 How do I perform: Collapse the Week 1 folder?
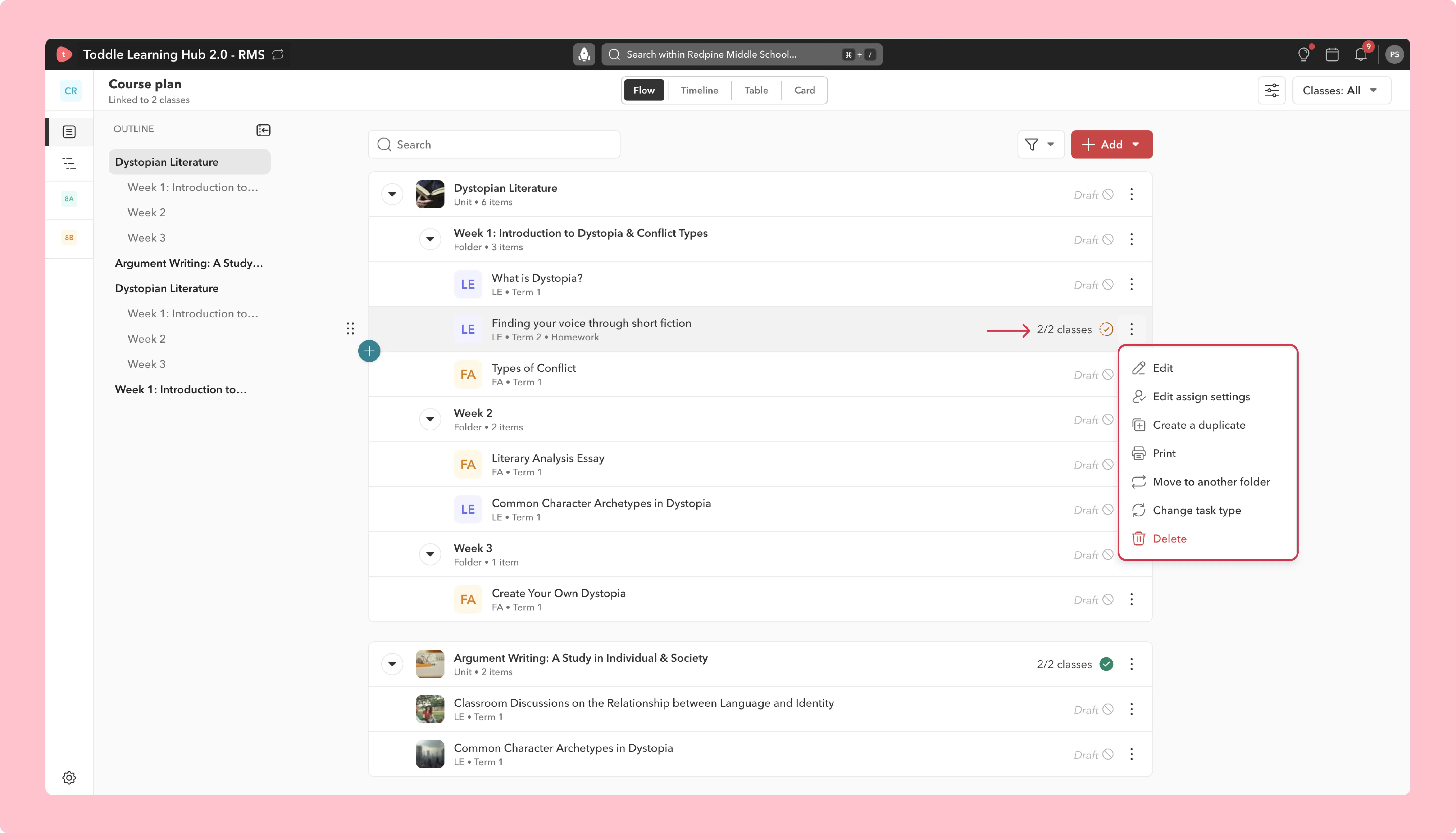[x=430, y=239]
